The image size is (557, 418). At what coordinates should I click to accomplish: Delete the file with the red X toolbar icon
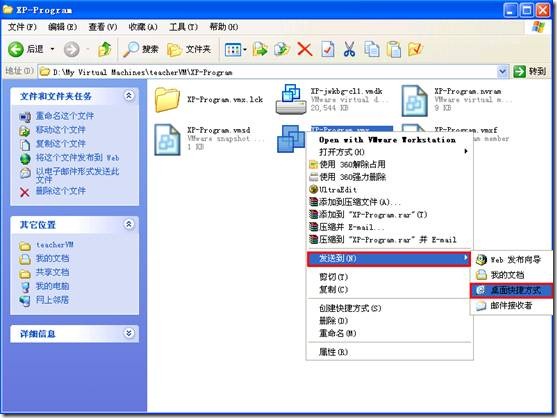coord(304,49)
